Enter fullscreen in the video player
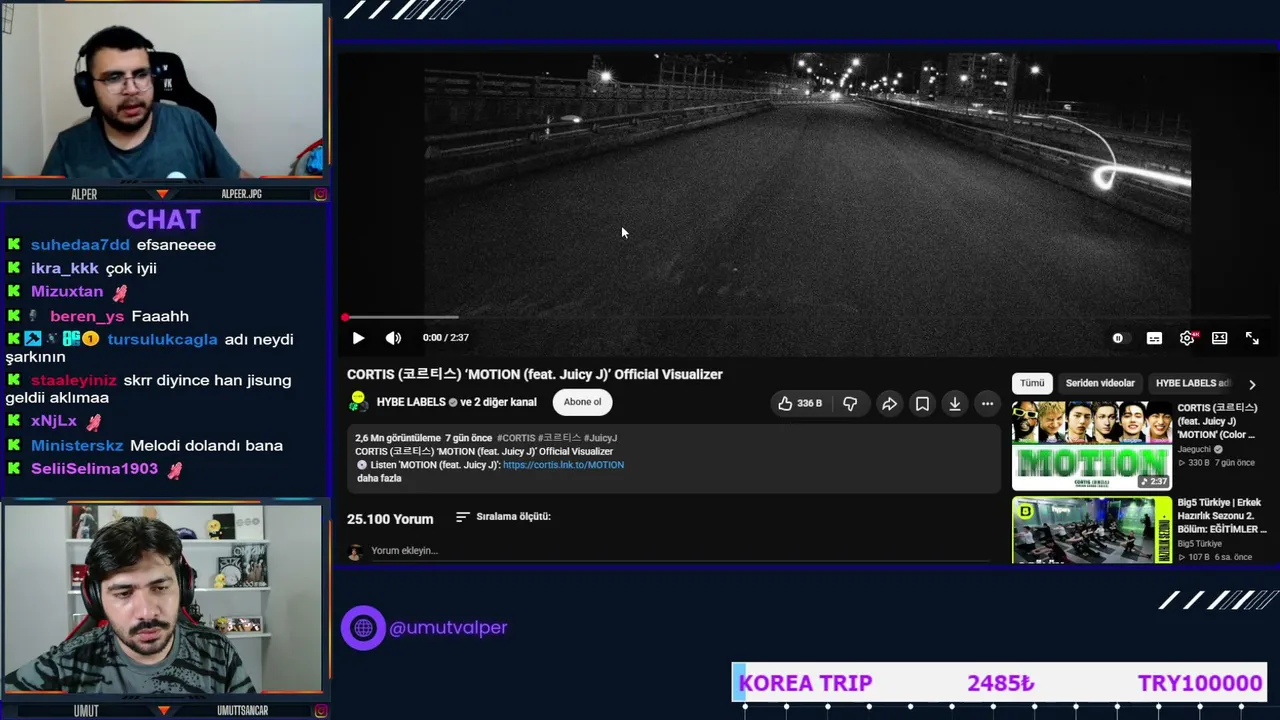Image resolution: width=1280 pixels, height=720 pixels. (x=1252, y=338)
